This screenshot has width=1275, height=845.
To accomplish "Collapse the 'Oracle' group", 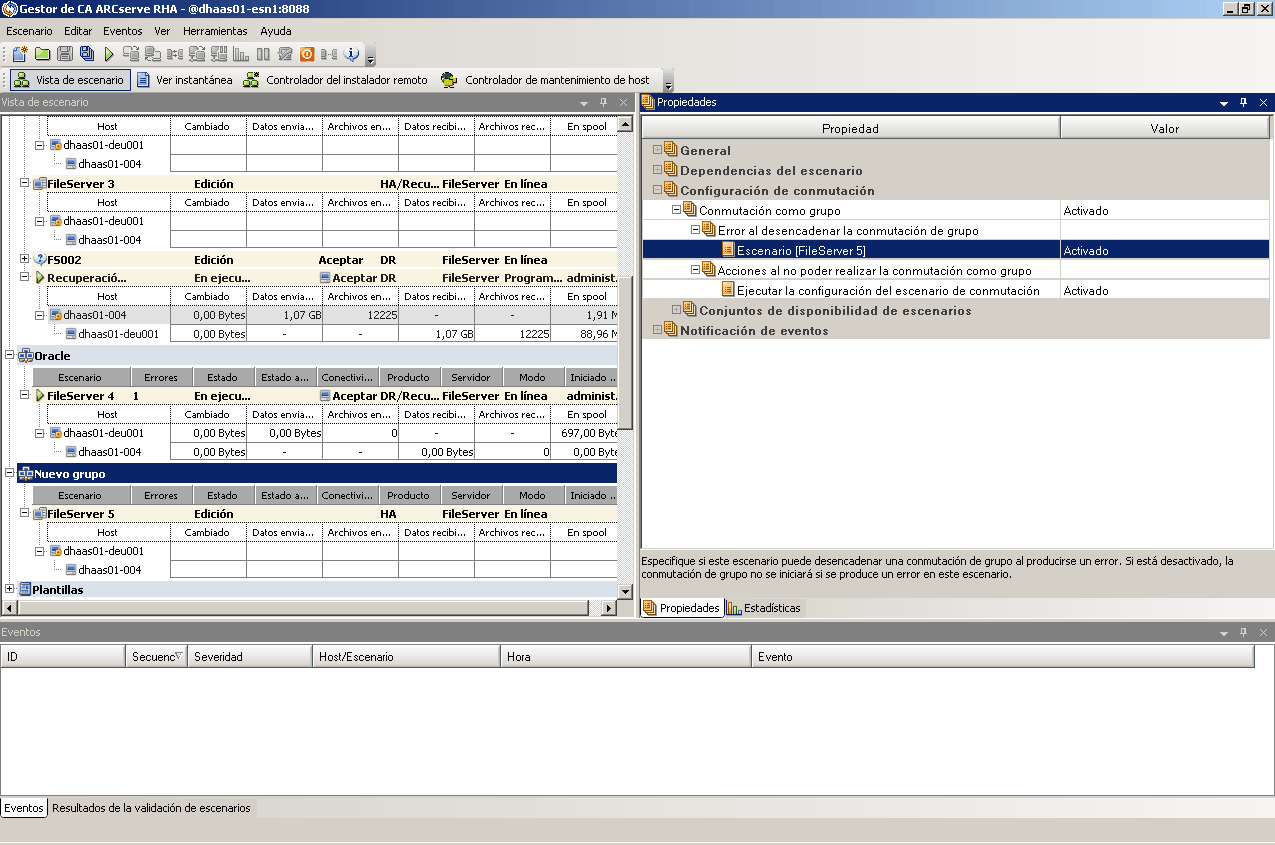I will (x=10, y=355).
